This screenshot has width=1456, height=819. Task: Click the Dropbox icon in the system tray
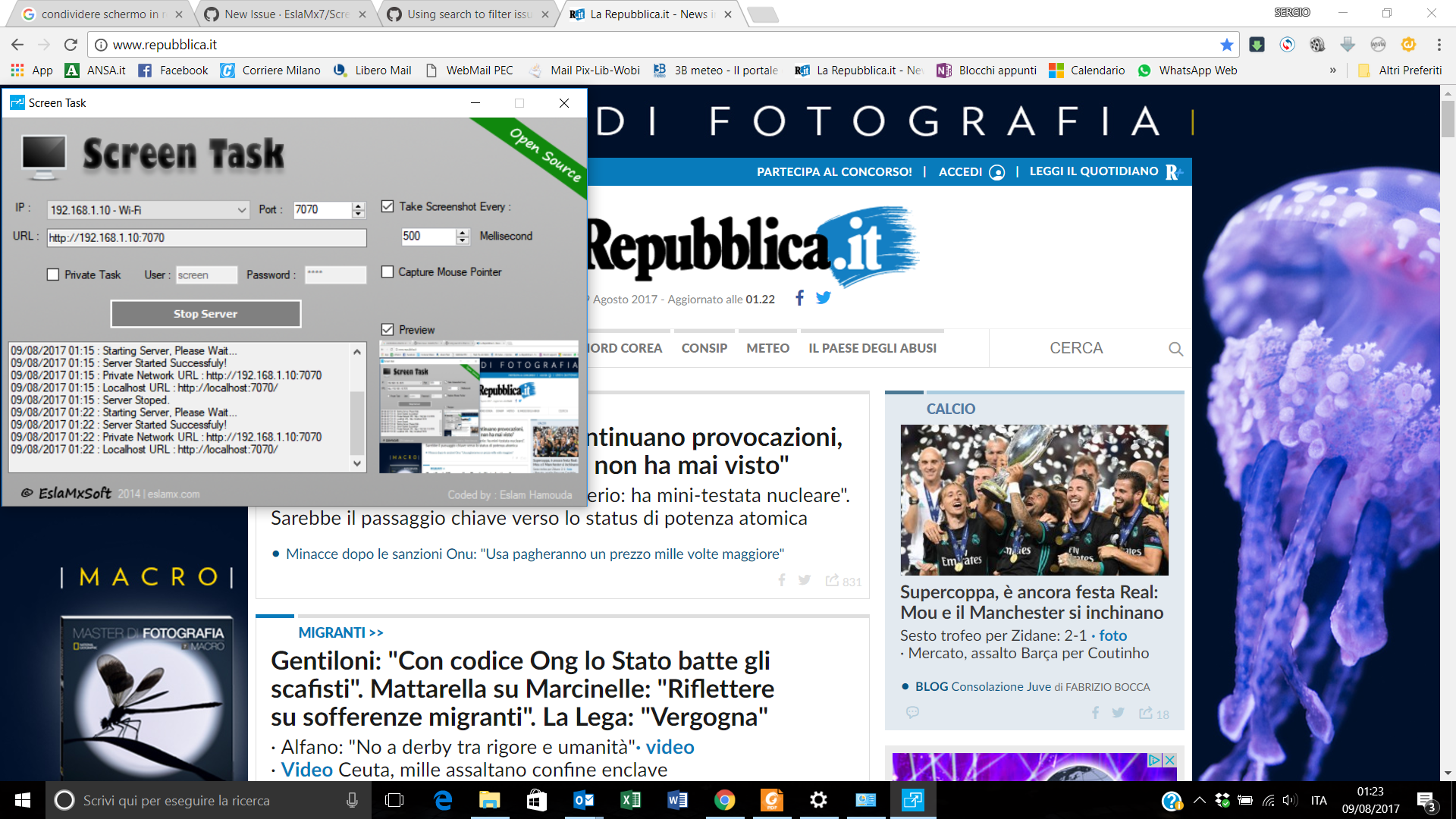(x=1222, y=800)
